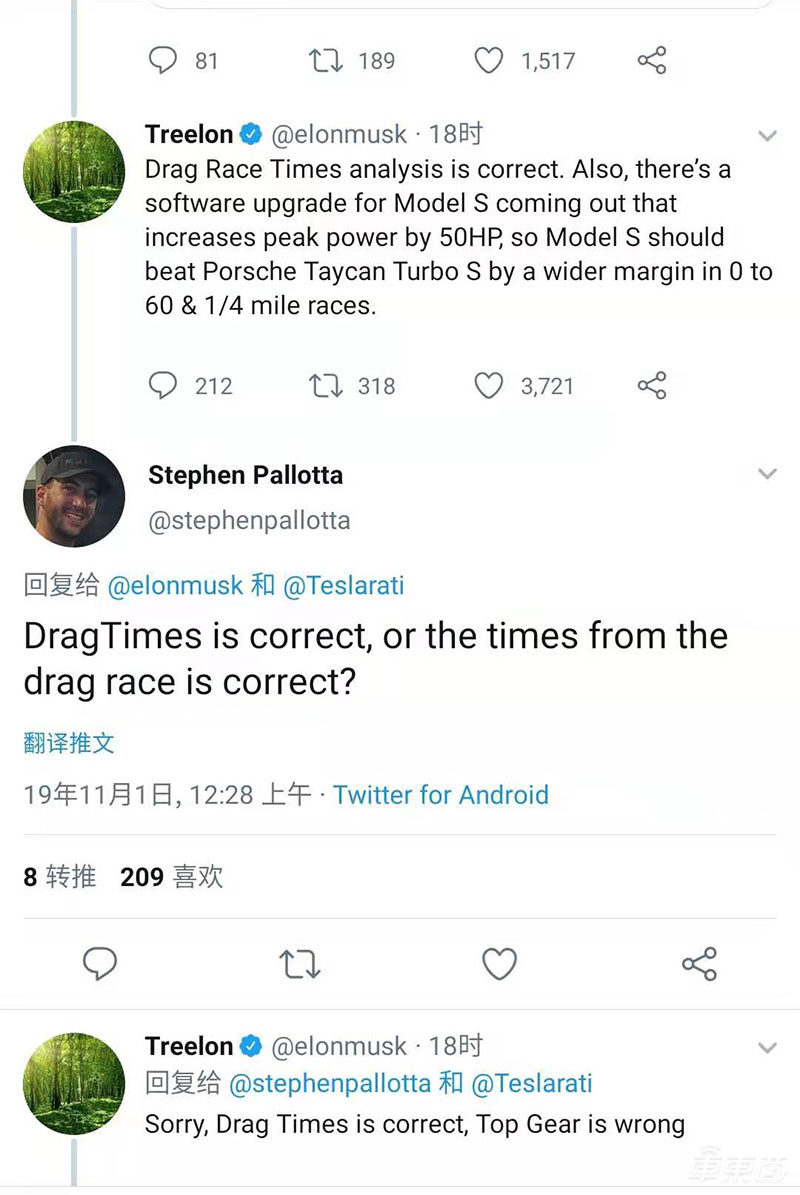Reply to Stephen Pallotta's main tweet

point(99,964)
